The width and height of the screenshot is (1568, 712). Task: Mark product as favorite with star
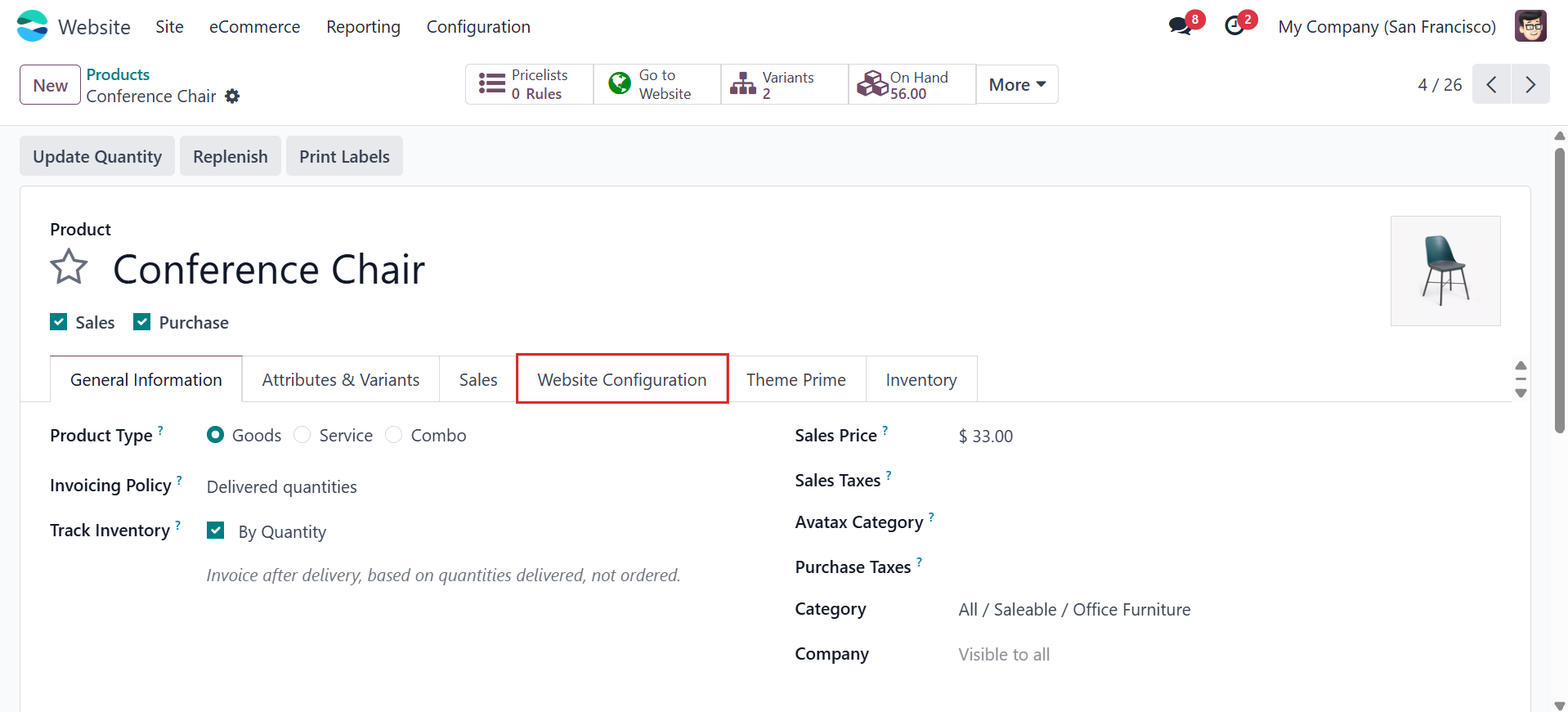click(69, 267)
